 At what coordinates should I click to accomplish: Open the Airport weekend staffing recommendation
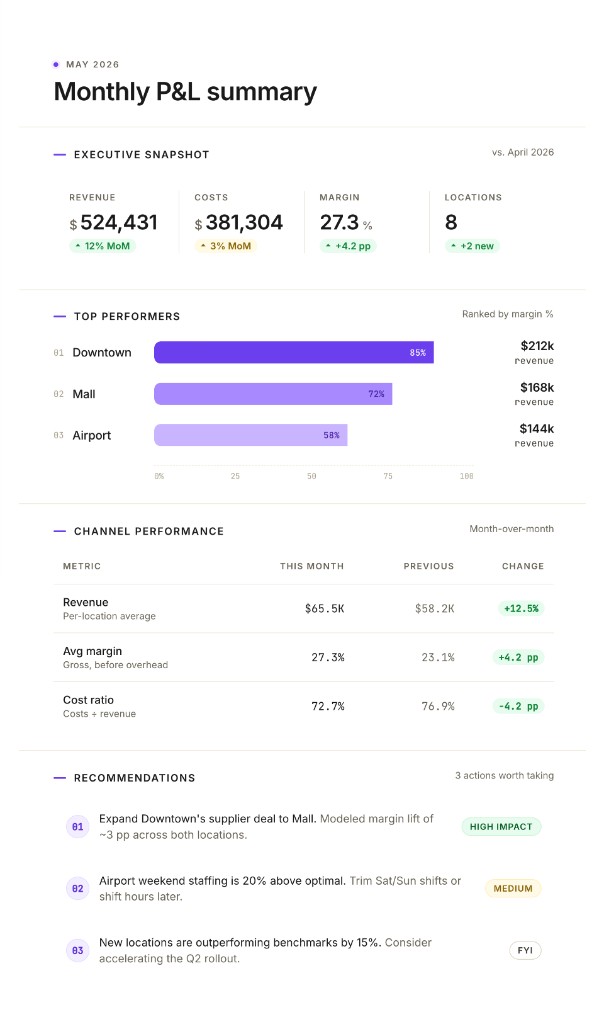tap(280, 889)
